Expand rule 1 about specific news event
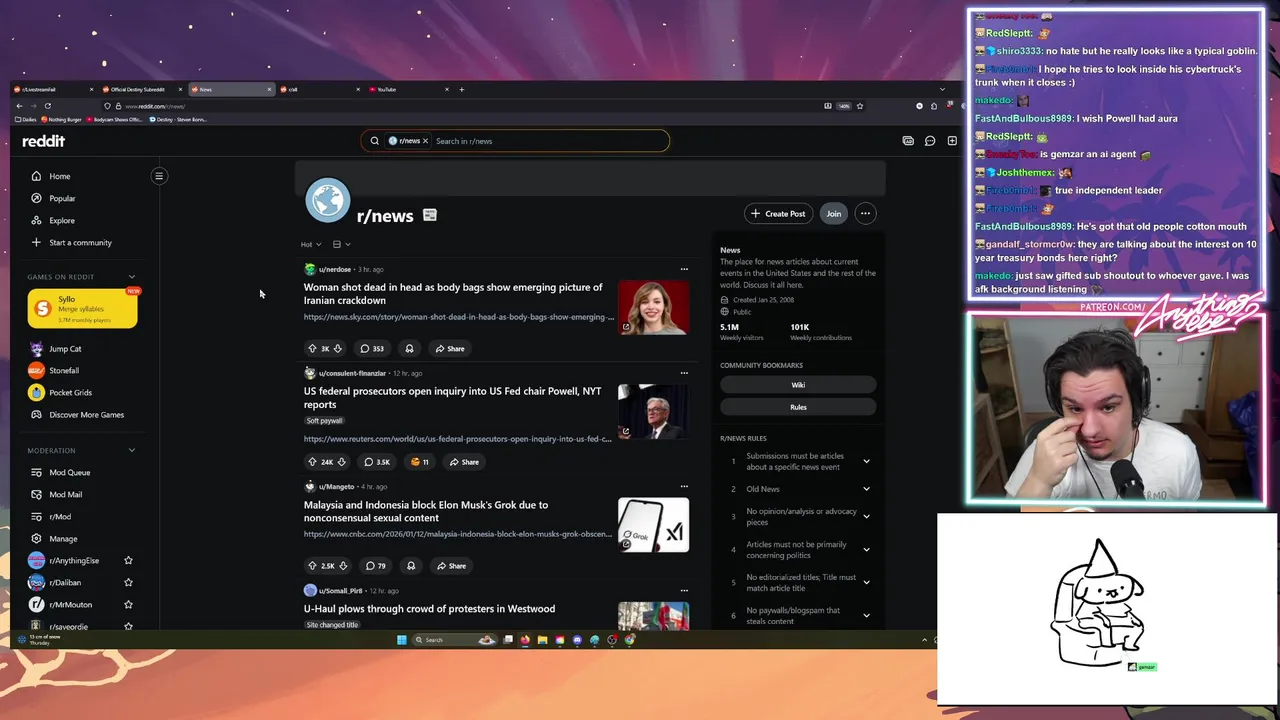Image resolution: width=1280 pixels, height=720 pixels. click(866, 461)
